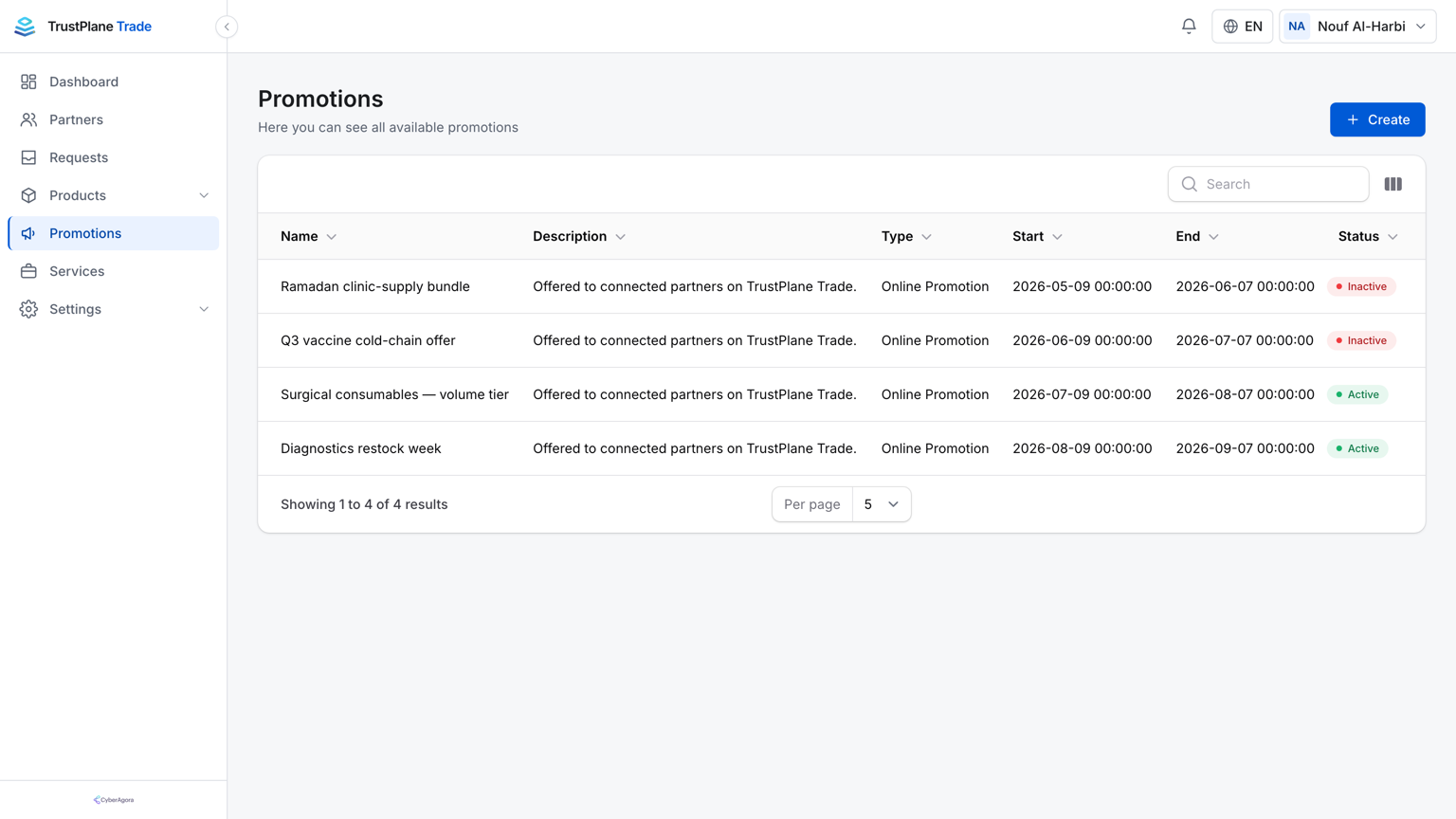Image resolution: width=1456 pixels, height=819 pixels.
Task: Click the Create promotion button
Action: point(1377,119)
